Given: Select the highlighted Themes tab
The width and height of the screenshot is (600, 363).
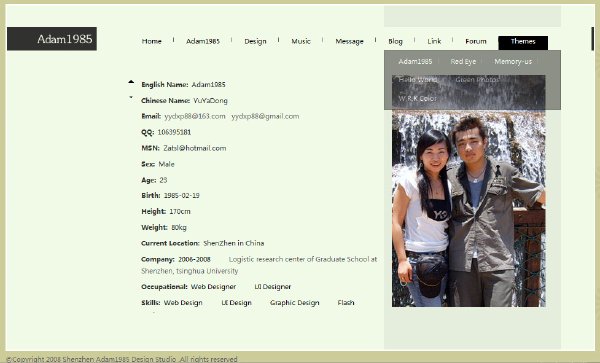Looking at the screenshot, I should 523,42.
